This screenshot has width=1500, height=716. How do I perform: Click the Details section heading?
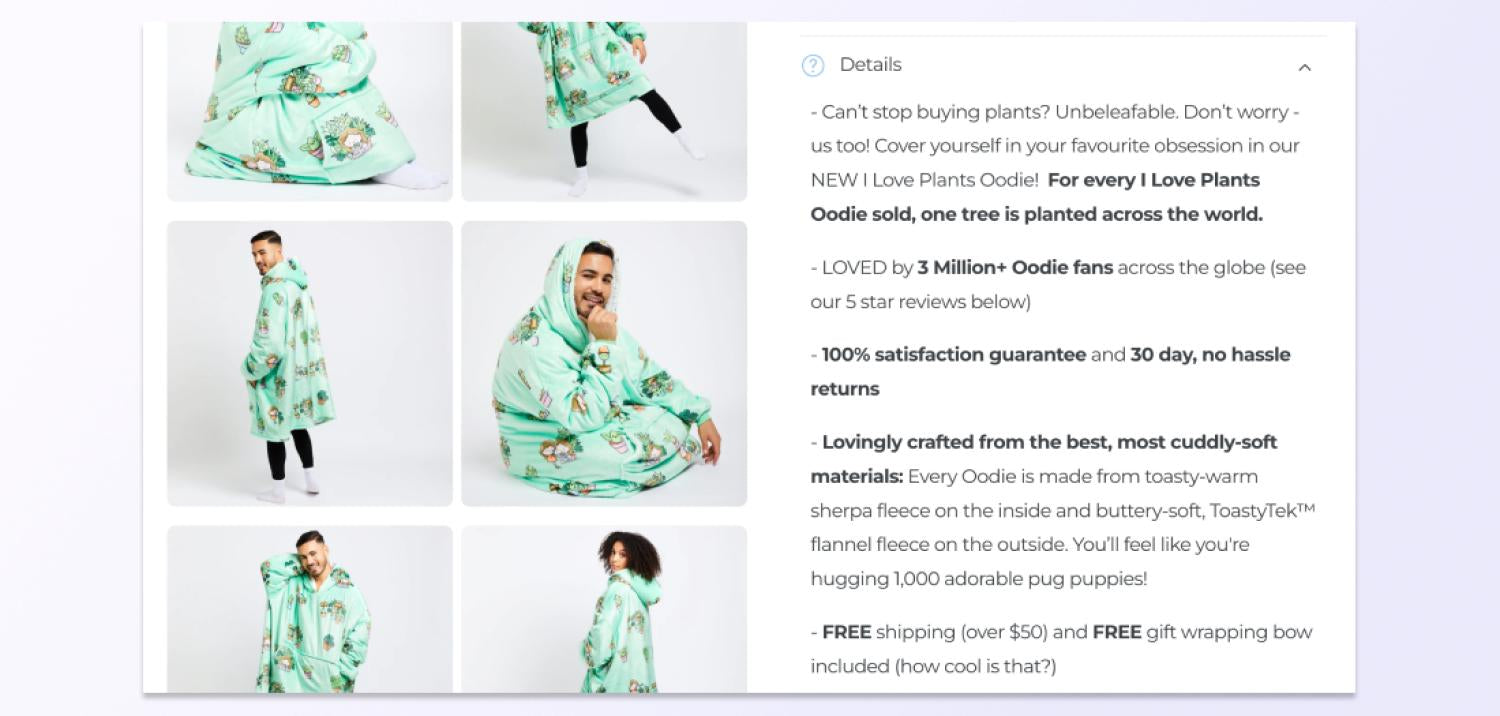(870, 65)
